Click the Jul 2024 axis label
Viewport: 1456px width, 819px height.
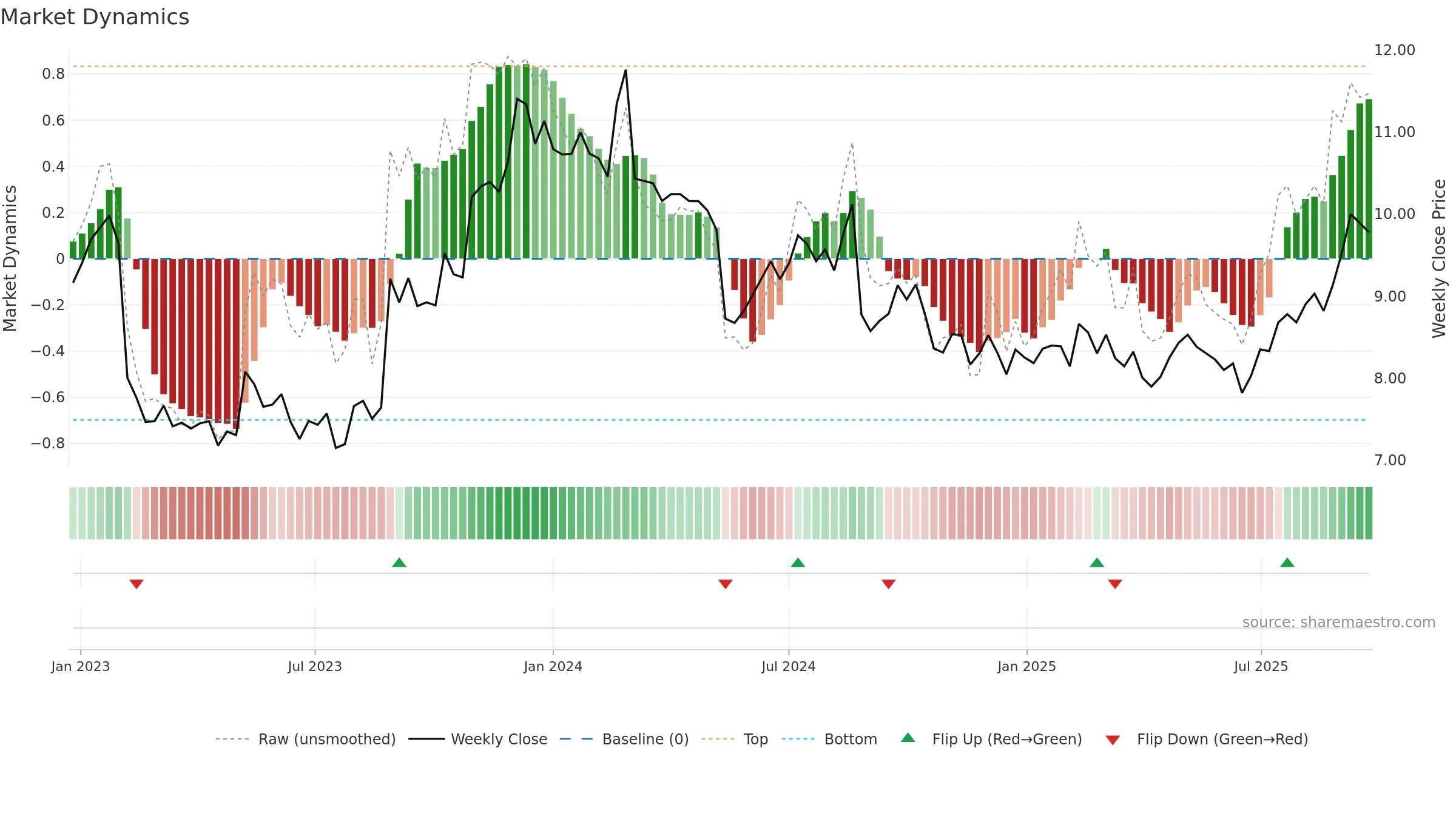pos(789,666)
